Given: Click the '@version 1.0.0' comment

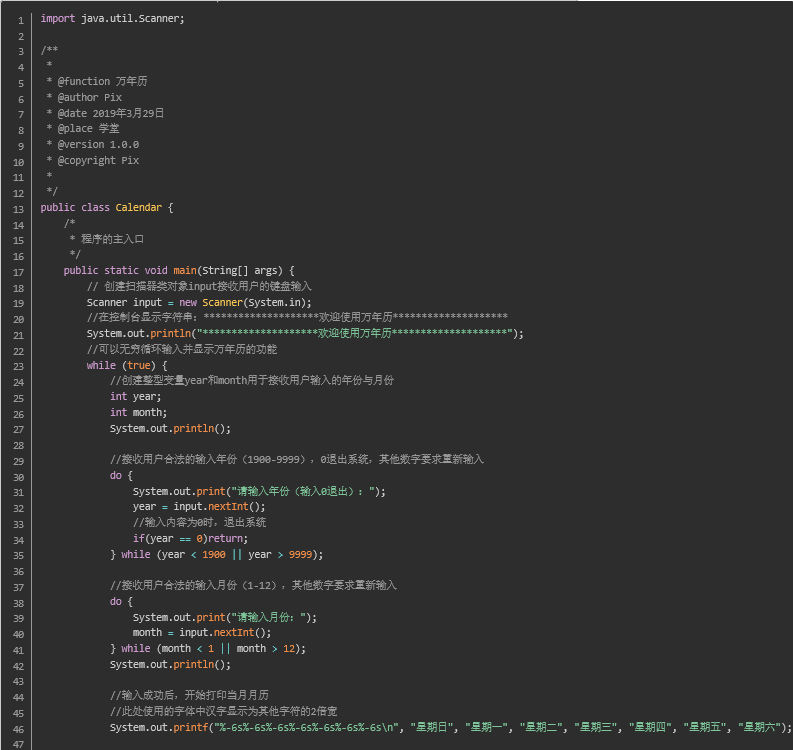Looking at the screenshot, I should (x=98, y=145).
